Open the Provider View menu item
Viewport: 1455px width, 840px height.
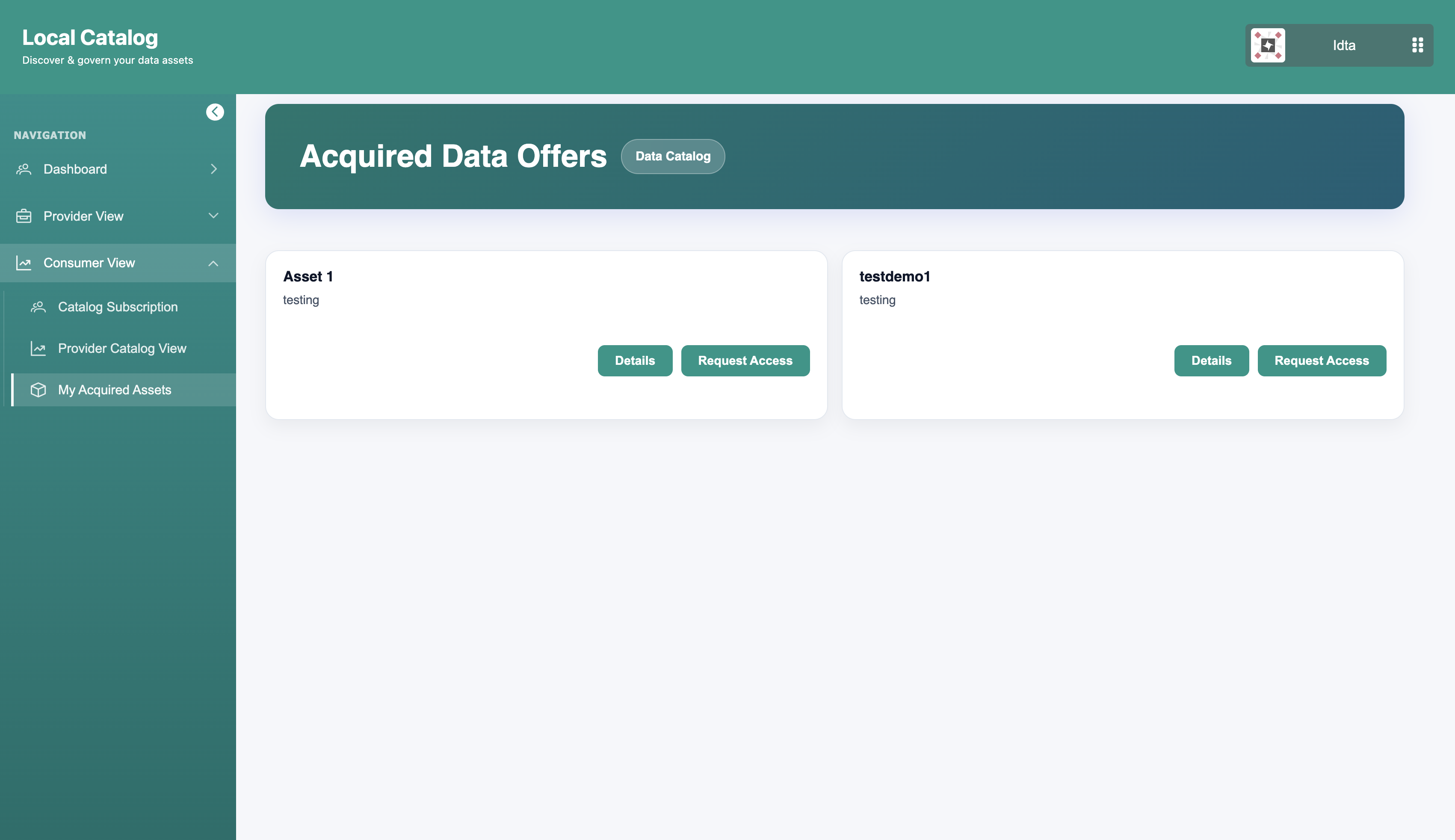click(x=118, y=216)
